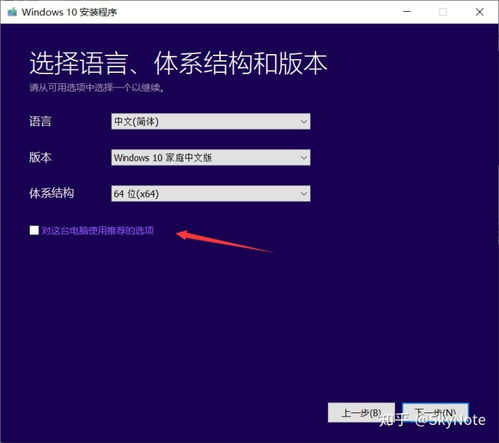This screenshot has width=499, height=443.
Task: Expand the 版本 dropdown arrow
Action: tap(304, 157)
